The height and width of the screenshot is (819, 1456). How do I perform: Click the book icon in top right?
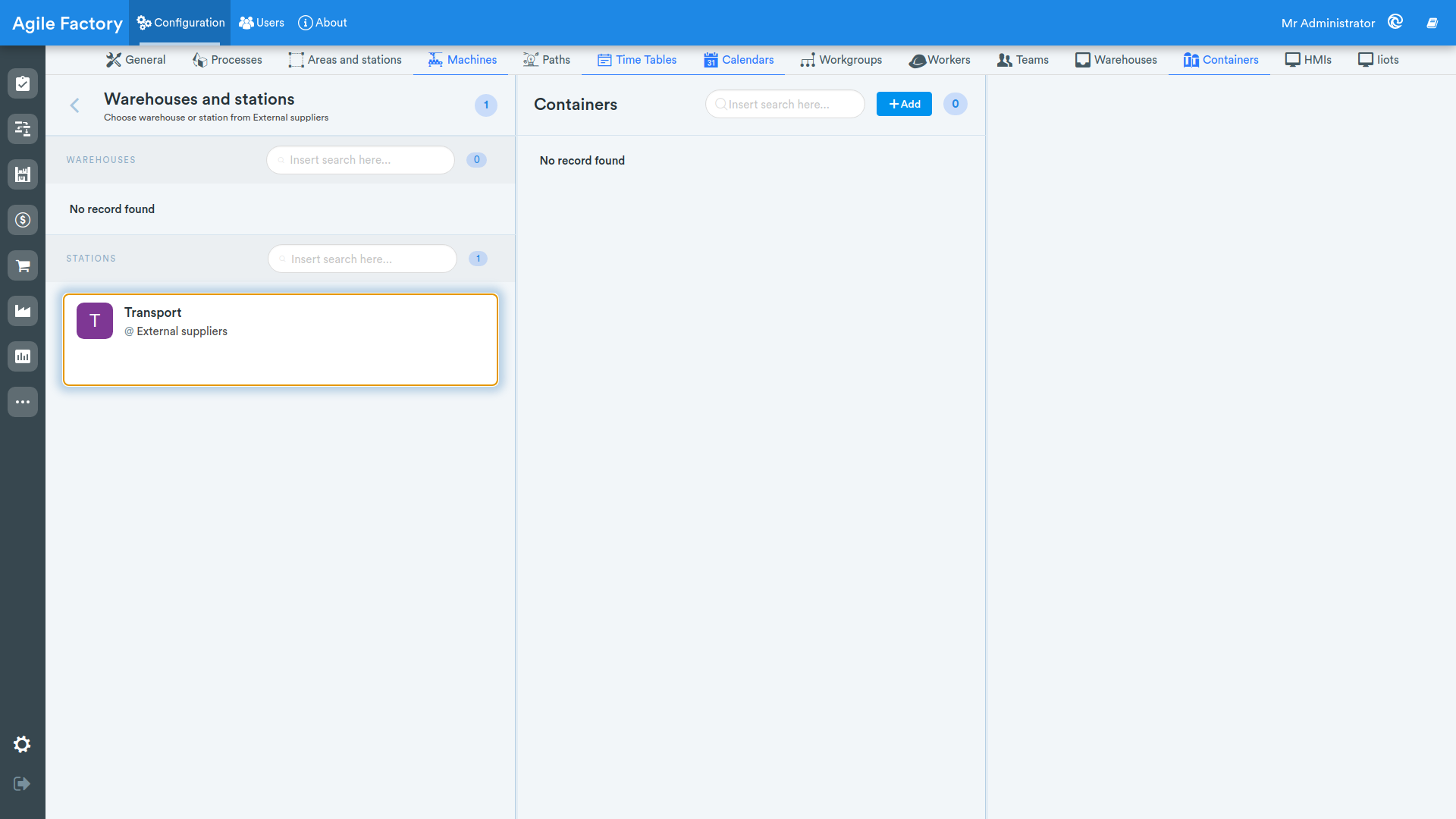click(x=1432, y=23)
